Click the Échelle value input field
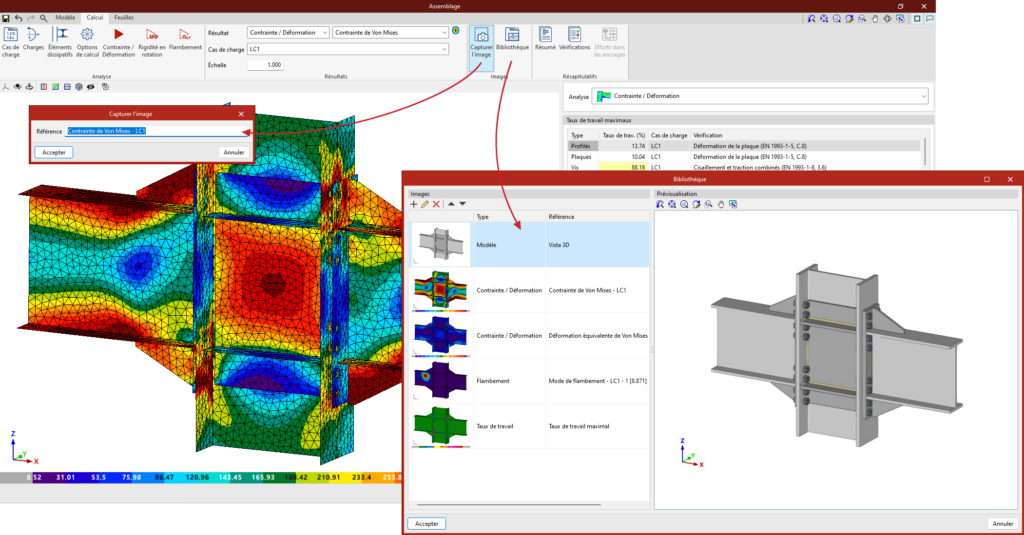Image resolution: width=1024 pixels, height=535 pixels. coord(265,64)
